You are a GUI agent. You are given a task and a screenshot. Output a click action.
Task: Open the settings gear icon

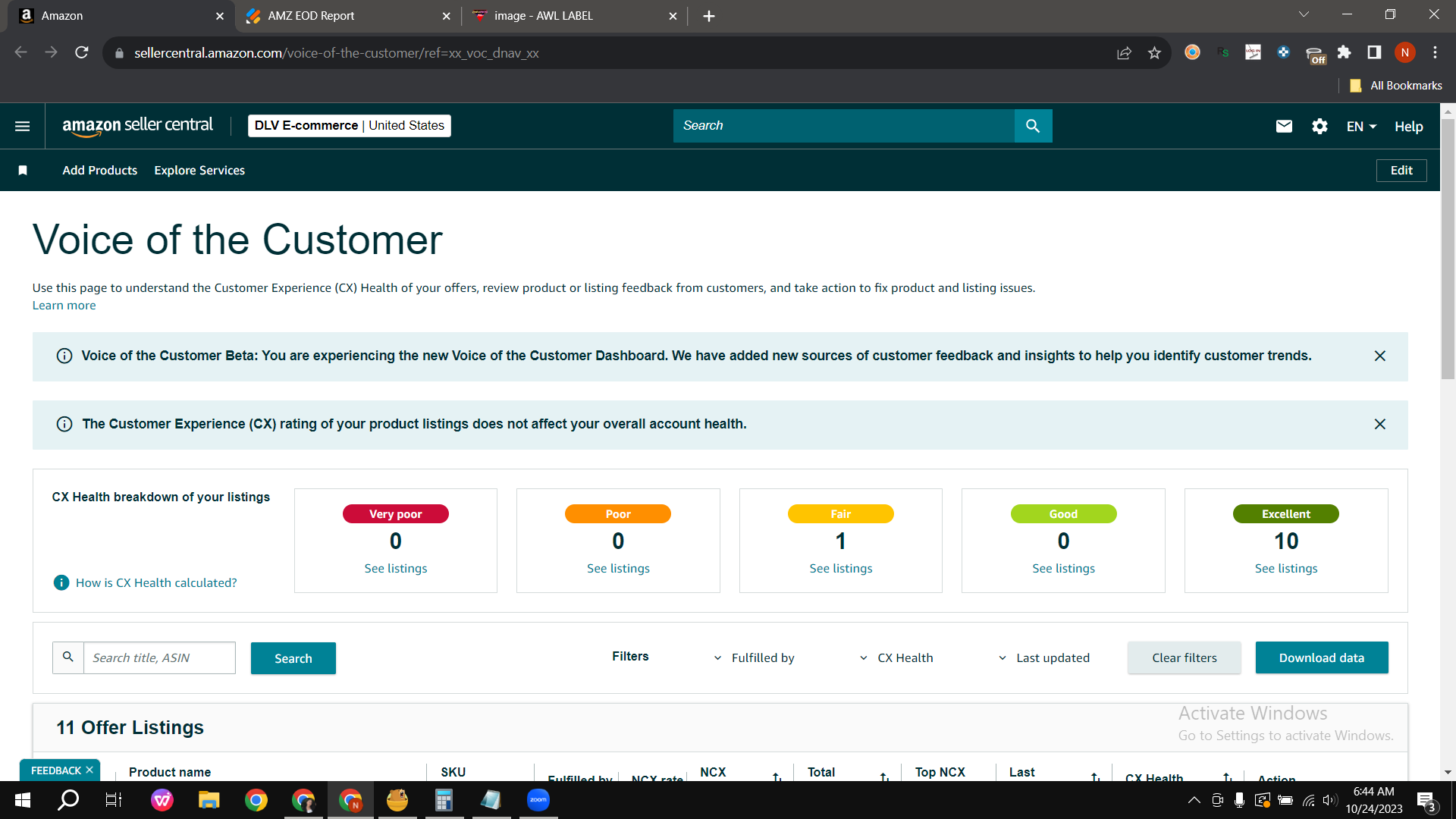pyautogui.click(x=1319, y=126)
